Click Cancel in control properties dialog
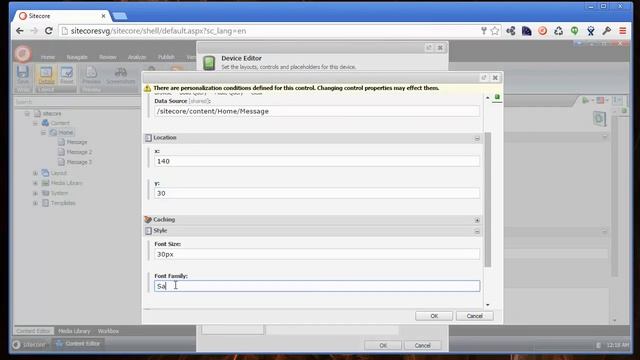Screen dimensions: 640x360 pyautogui.click(x=474, y=316)
